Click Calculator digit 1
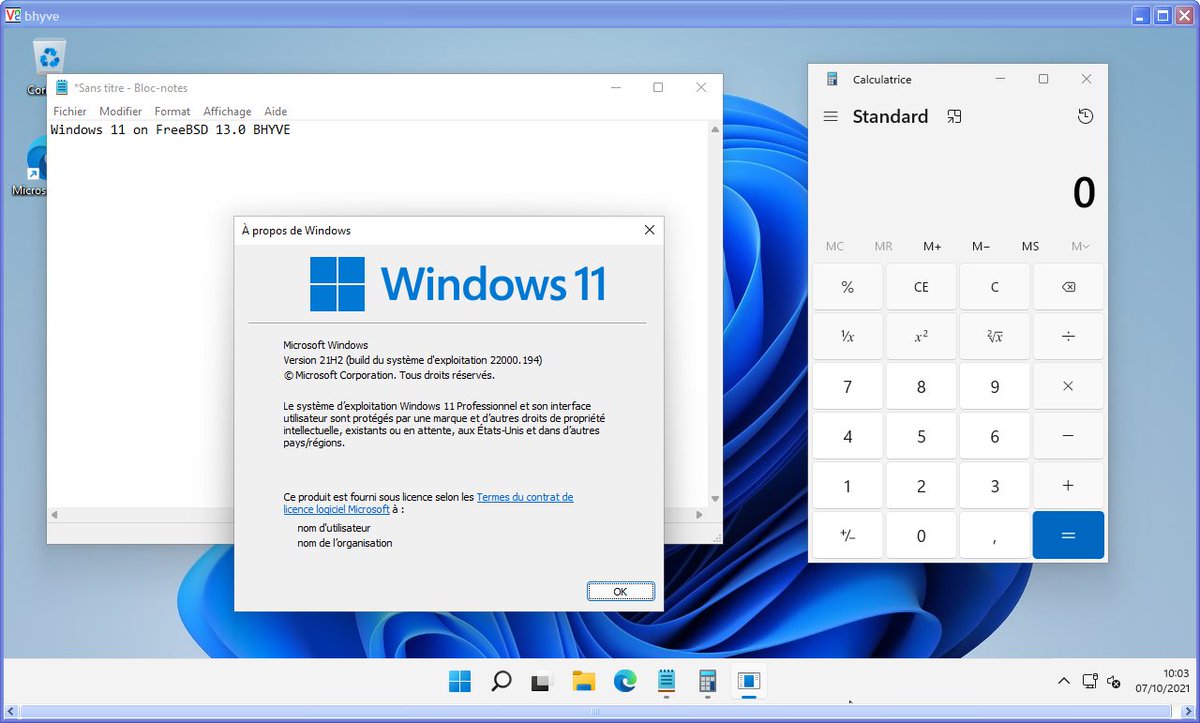This screenshot has height=723, width=1200. pos(848,486)
